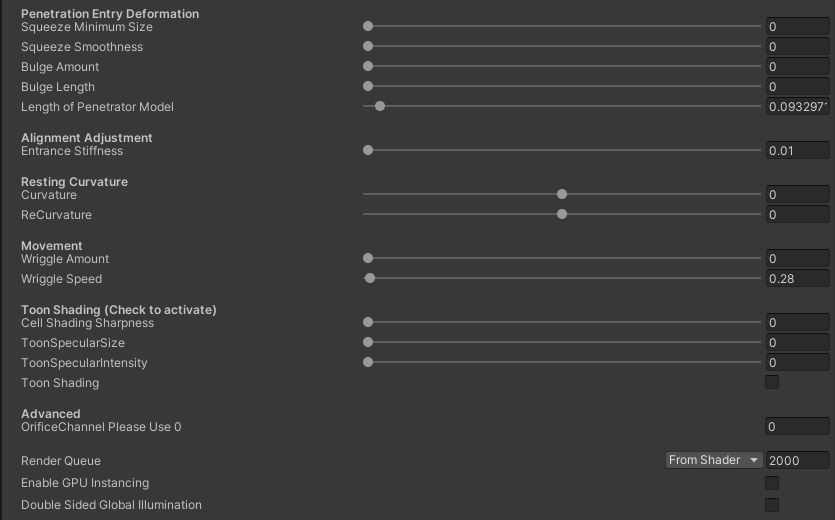Click the Squeeze Minimum Size slider handle

[x=368, y=27]
